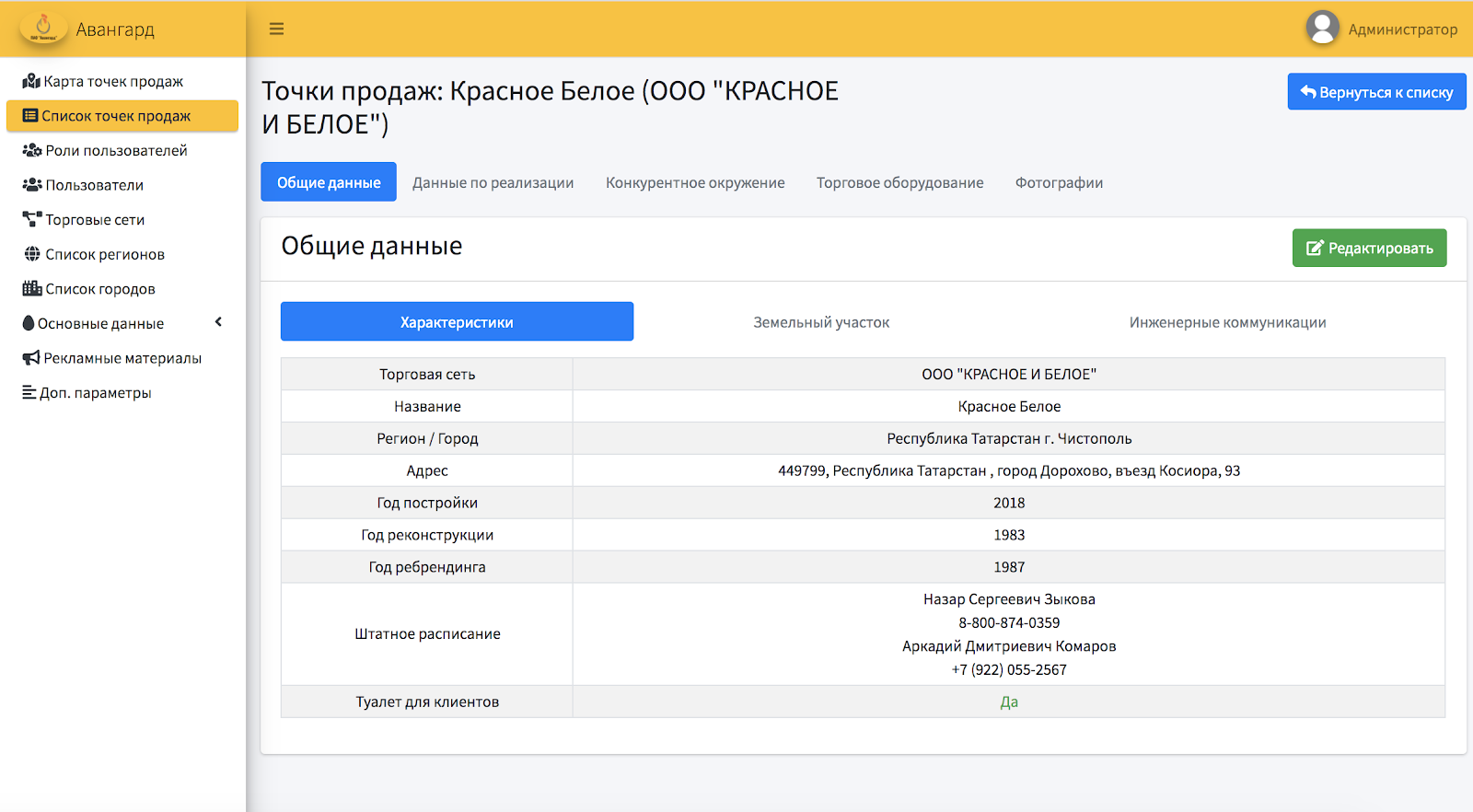Click the Год реконструкции row label
This screenshot has width=1473, height=812.
[427, 536]
